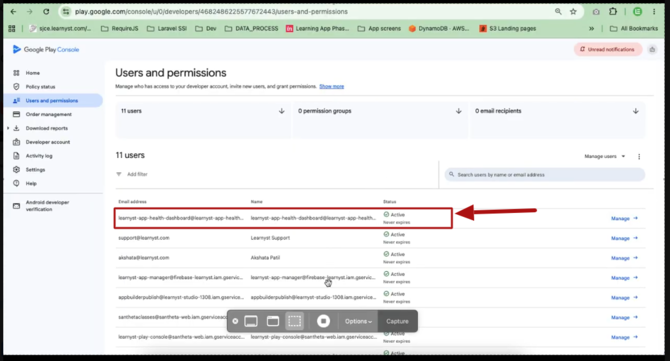Click Manage for support@learnyst.com
Screen dimensions: 670x361
(x=624, y=238)
